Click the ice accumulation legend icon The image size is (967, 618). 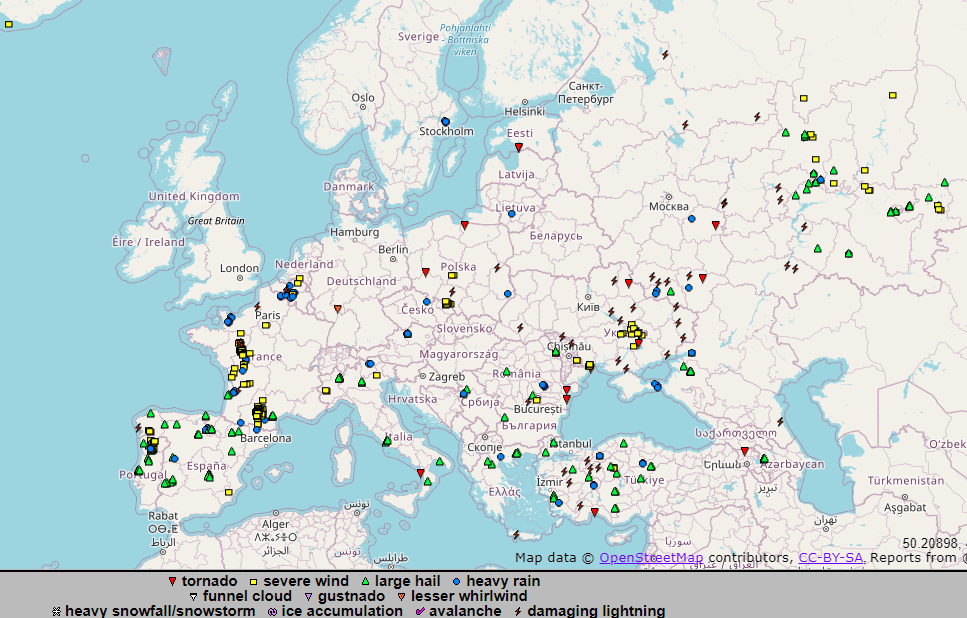(273, 611)
